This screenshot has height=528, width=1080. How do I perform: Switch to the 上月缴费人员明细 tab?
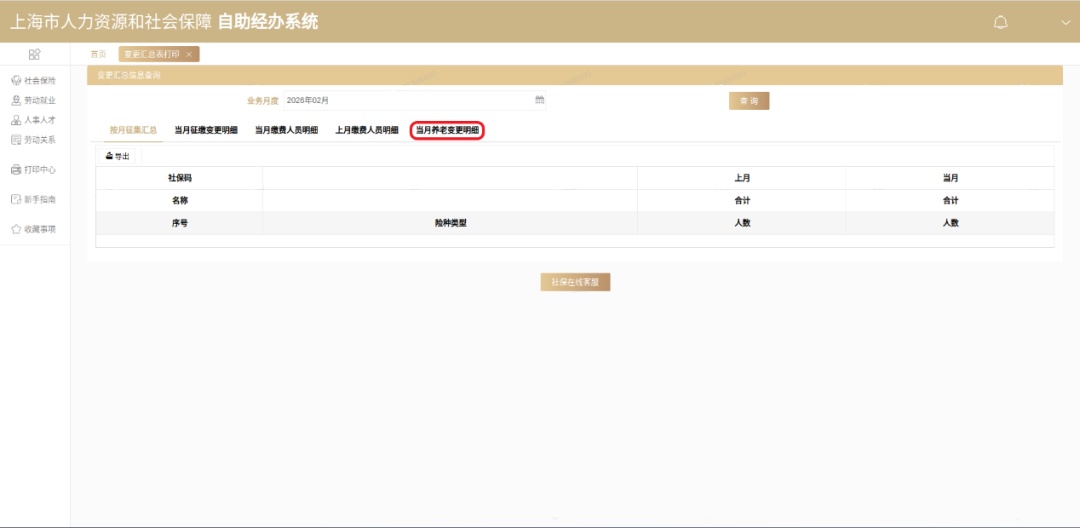pos(367,130)
